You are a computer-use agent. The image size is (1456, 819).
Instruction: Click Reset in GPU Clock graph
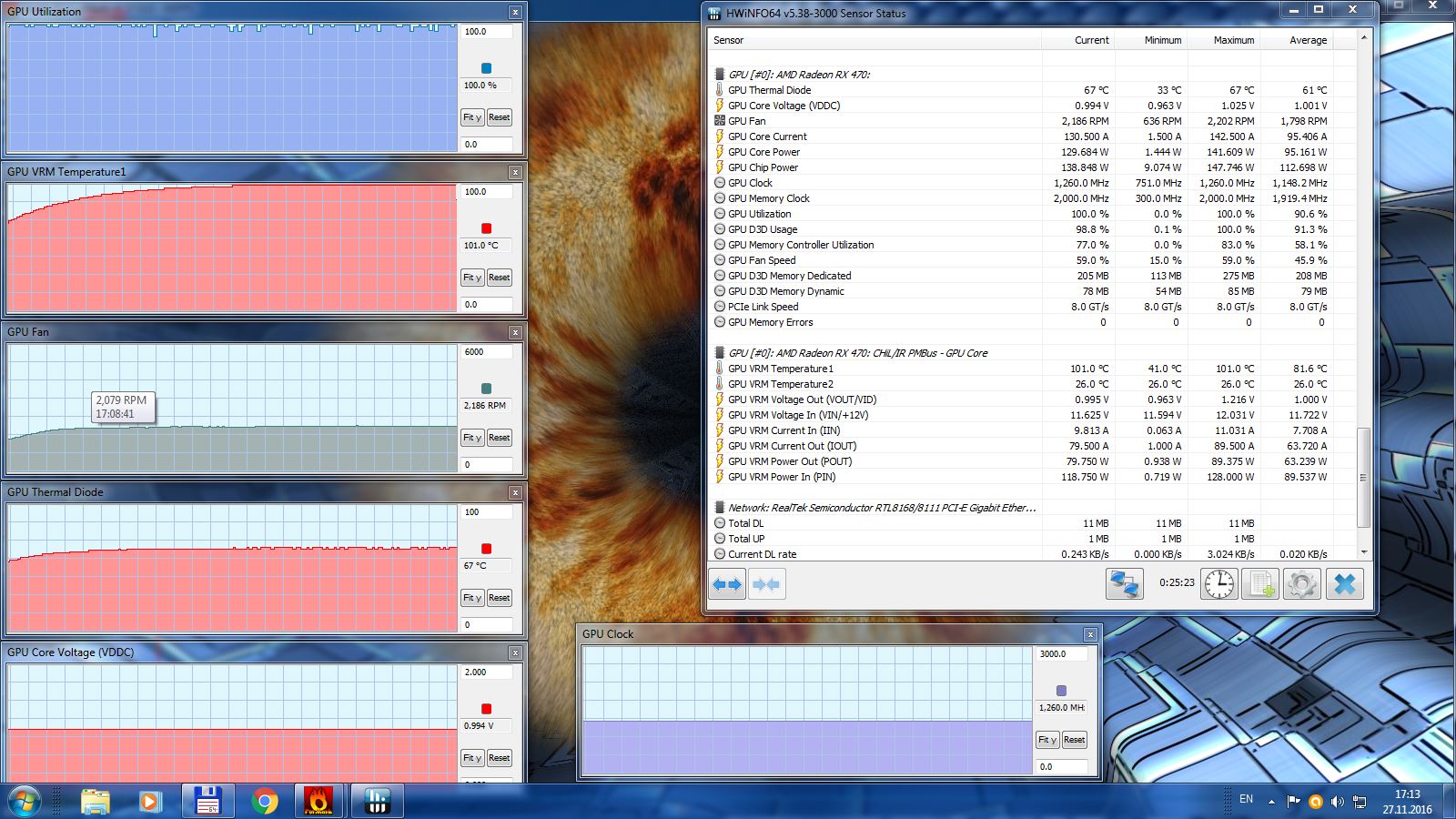pos(1074,740)
